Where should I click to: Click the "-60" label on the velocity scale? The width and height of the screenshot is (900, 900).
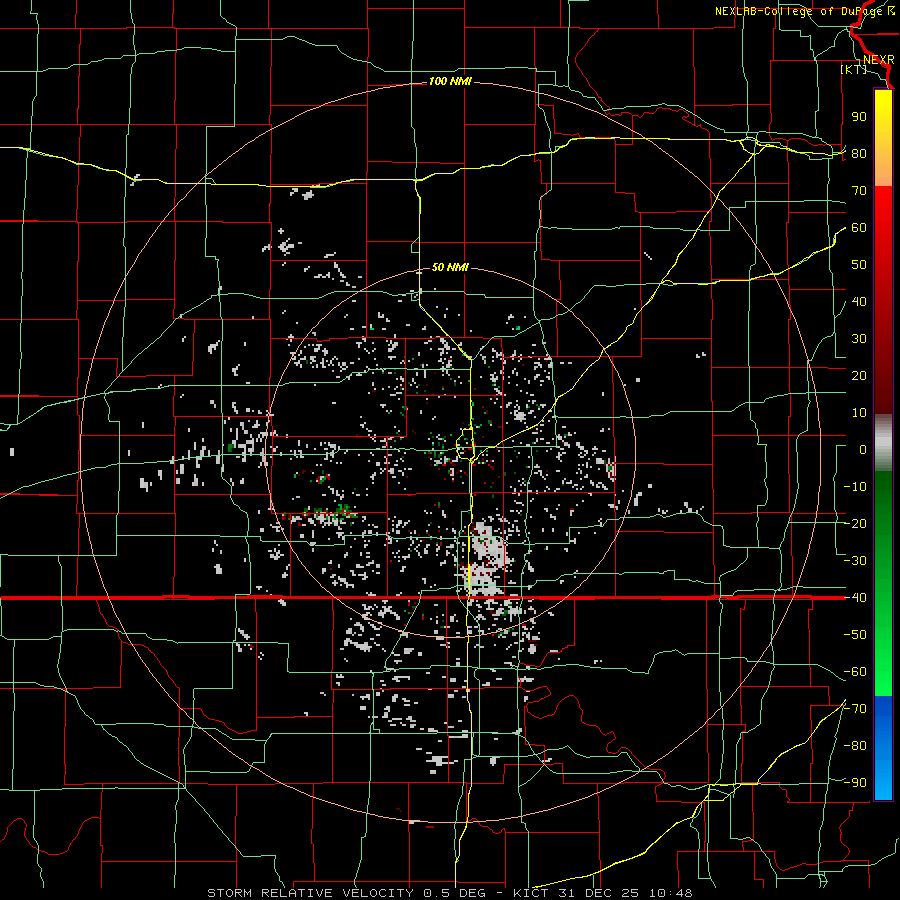pyautogui.click(x=856, y=672)
